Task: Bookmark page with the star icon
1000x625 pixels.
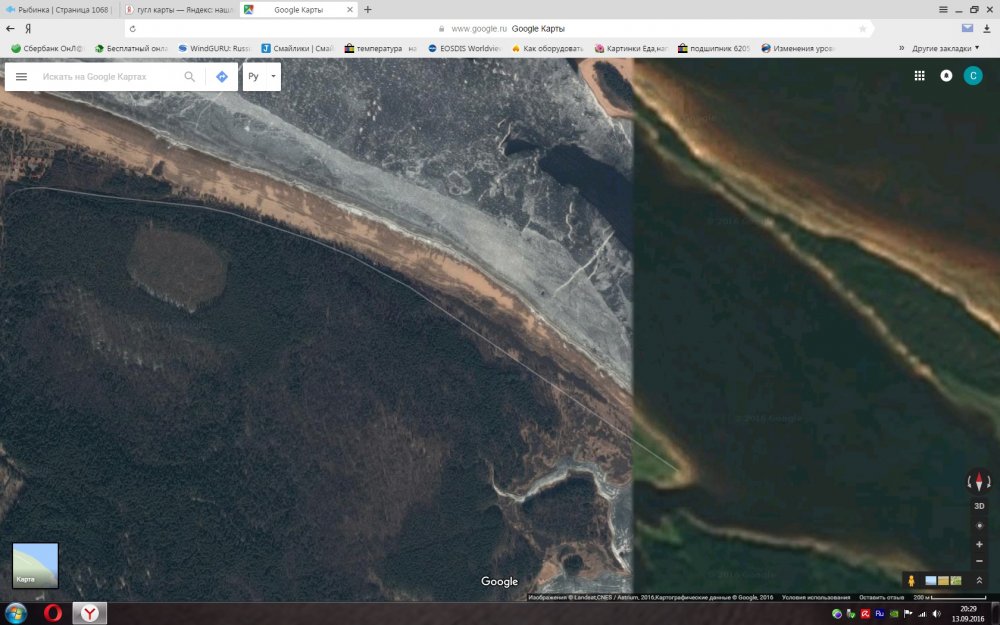Action: (x=863, y=29)
